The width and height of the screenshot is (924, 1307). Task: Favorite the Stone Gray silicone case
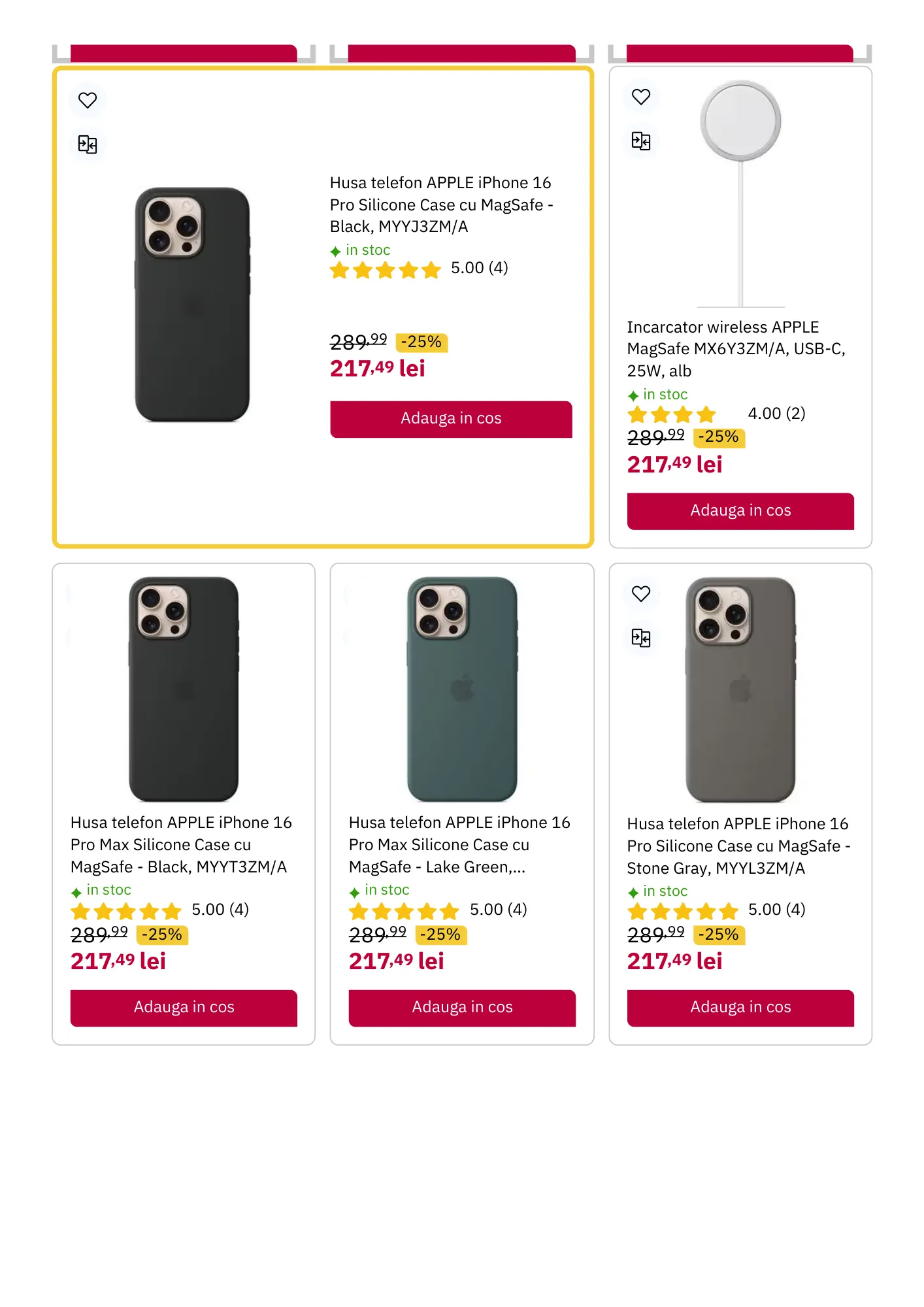point(641,593)
